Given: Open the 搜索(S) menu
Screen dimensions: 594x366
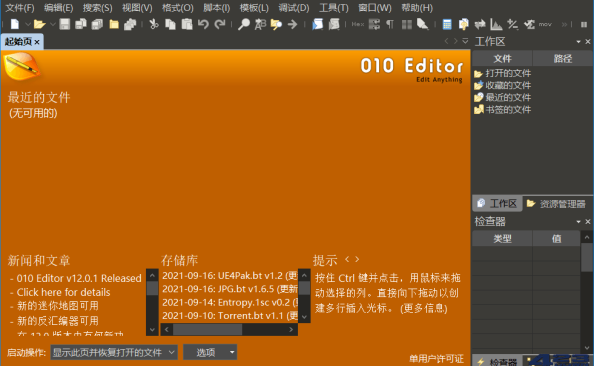Looking at the screenshot, I should [x=98, y=8].
